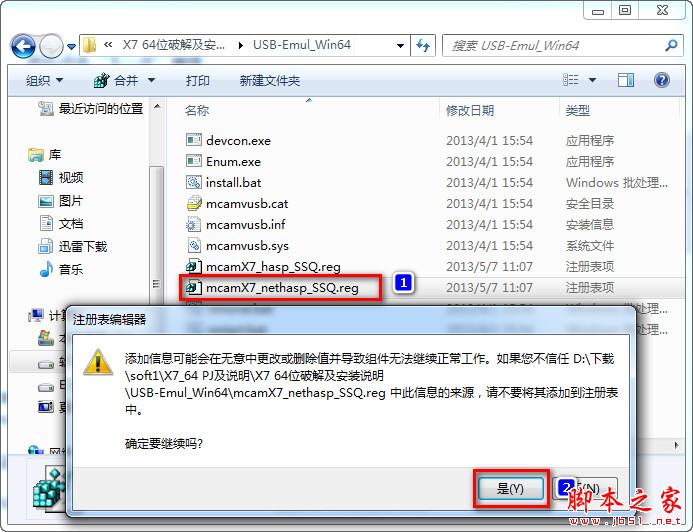Click the 注册表项 type of mcamX7_hasp_SSQ.reg
The image size is (693, 532).
point(590,266)
